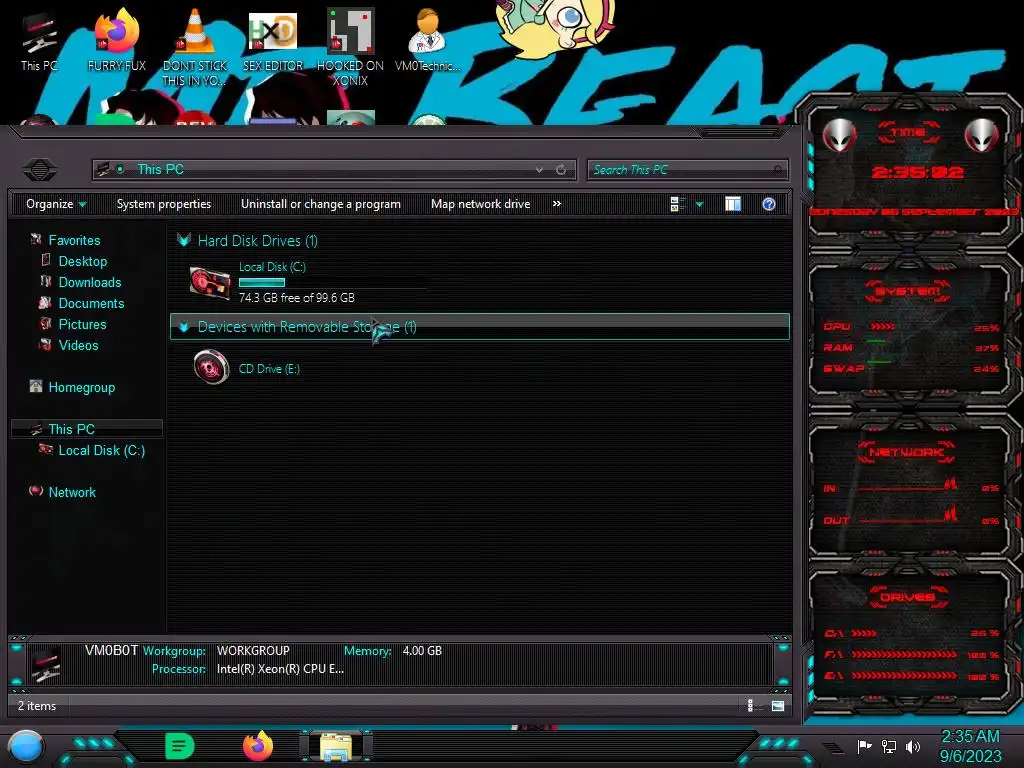Switch to large icons view in status bar
The height and width of the screenshot is (768, 1024).
pos(778,705)
